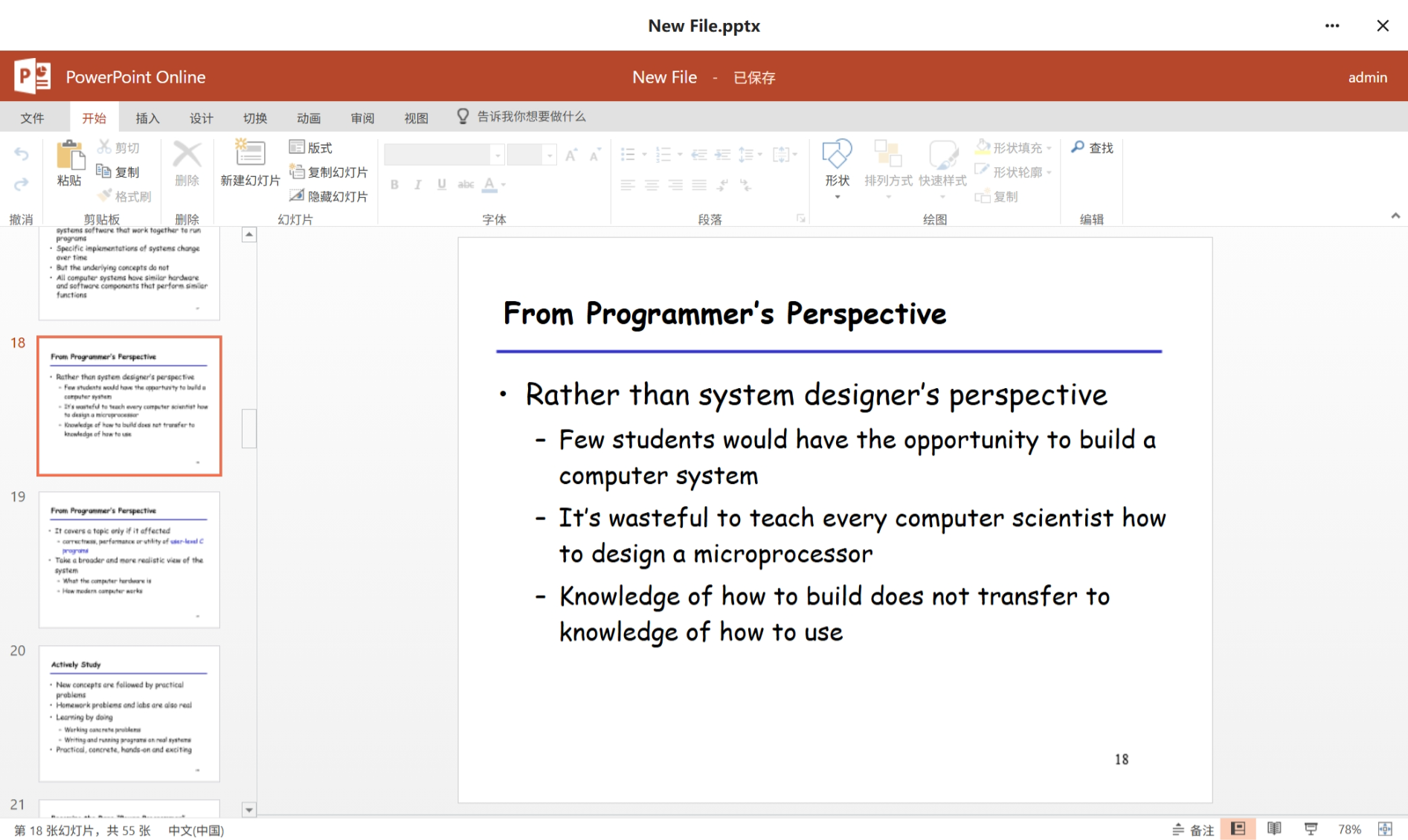1408x840 pixels.
Task: Click the Paste clipboard icon
Action: 70,155
